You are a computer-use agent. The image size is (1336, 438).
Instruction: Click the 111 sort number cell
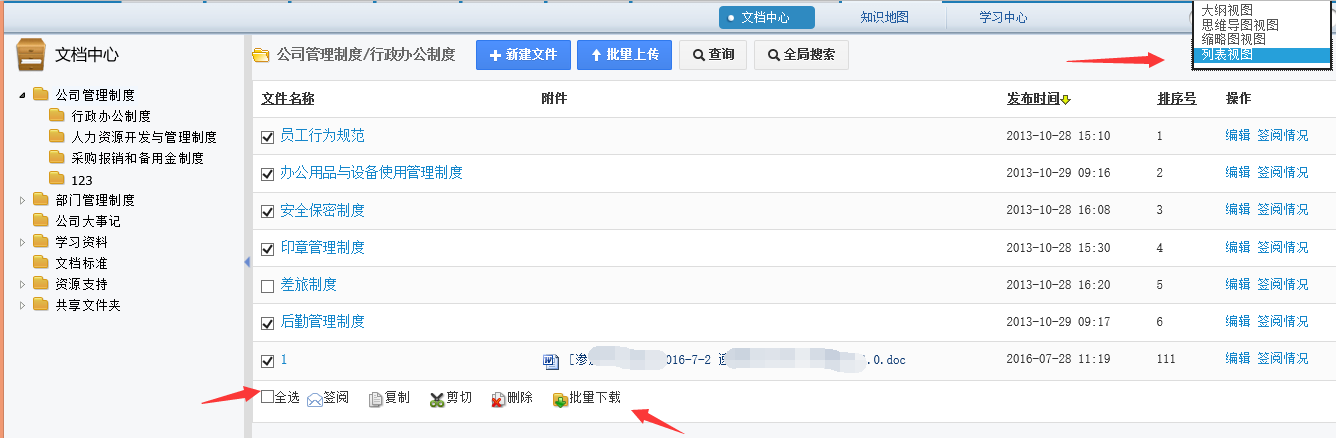coord(1166,360)
